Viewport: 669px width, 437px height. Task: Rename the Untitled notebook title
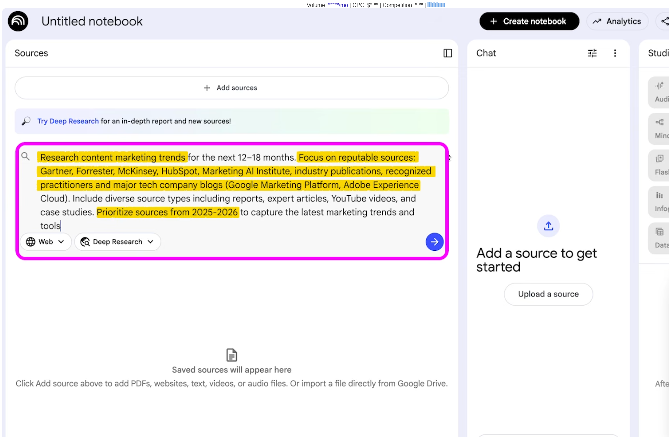pos(92,21)
